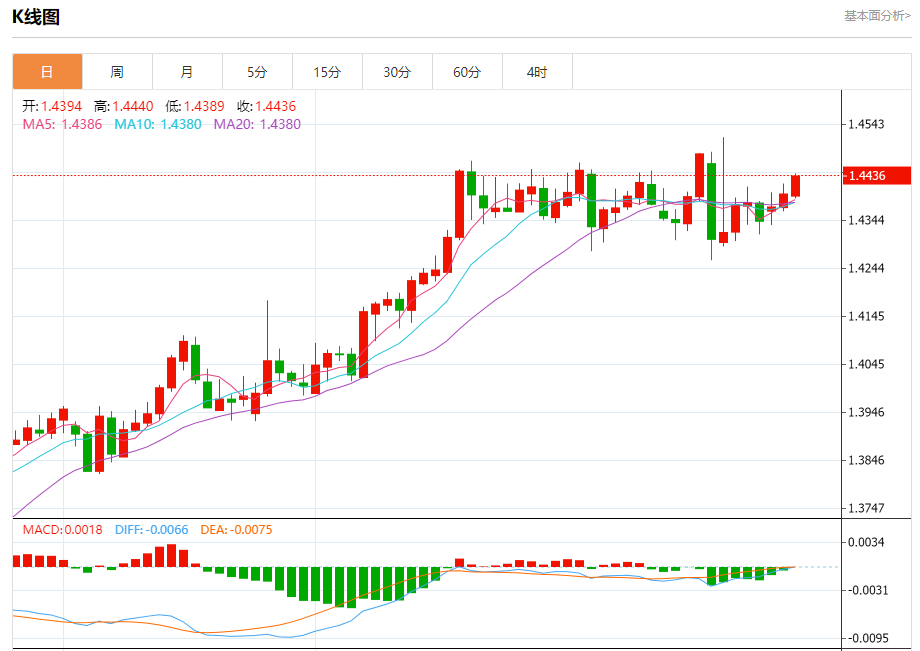The height and width of the screenshot is (651, 920).
Task: Switch to the 周 weekly tab
Action: [x=117, y=72]
